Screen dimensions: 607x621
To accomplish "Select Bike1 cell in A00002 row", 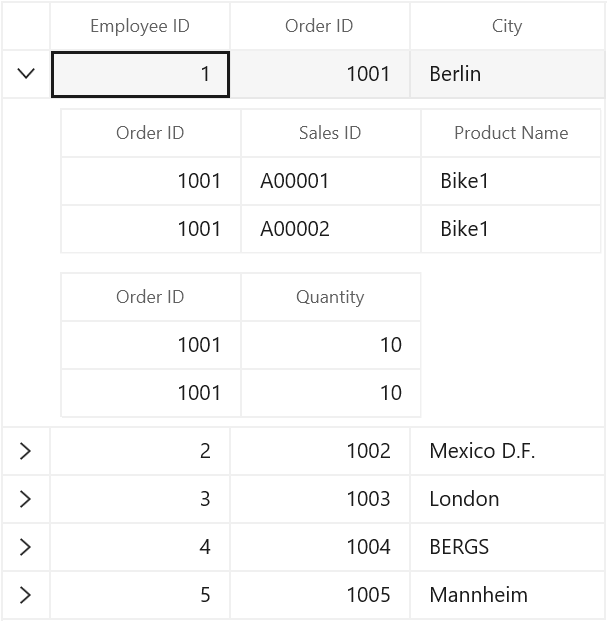I will tap(511, 229).
